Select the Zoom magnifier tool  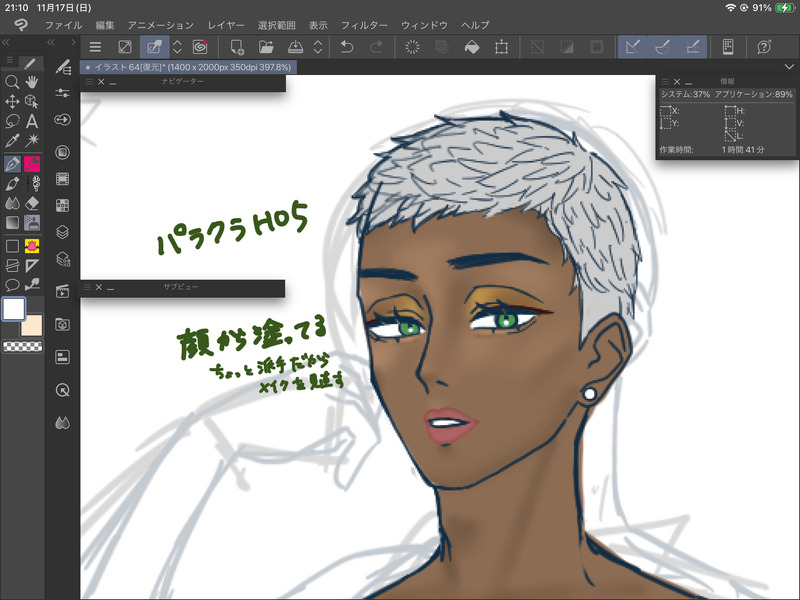pyautogui.click(x=12, y=82)
